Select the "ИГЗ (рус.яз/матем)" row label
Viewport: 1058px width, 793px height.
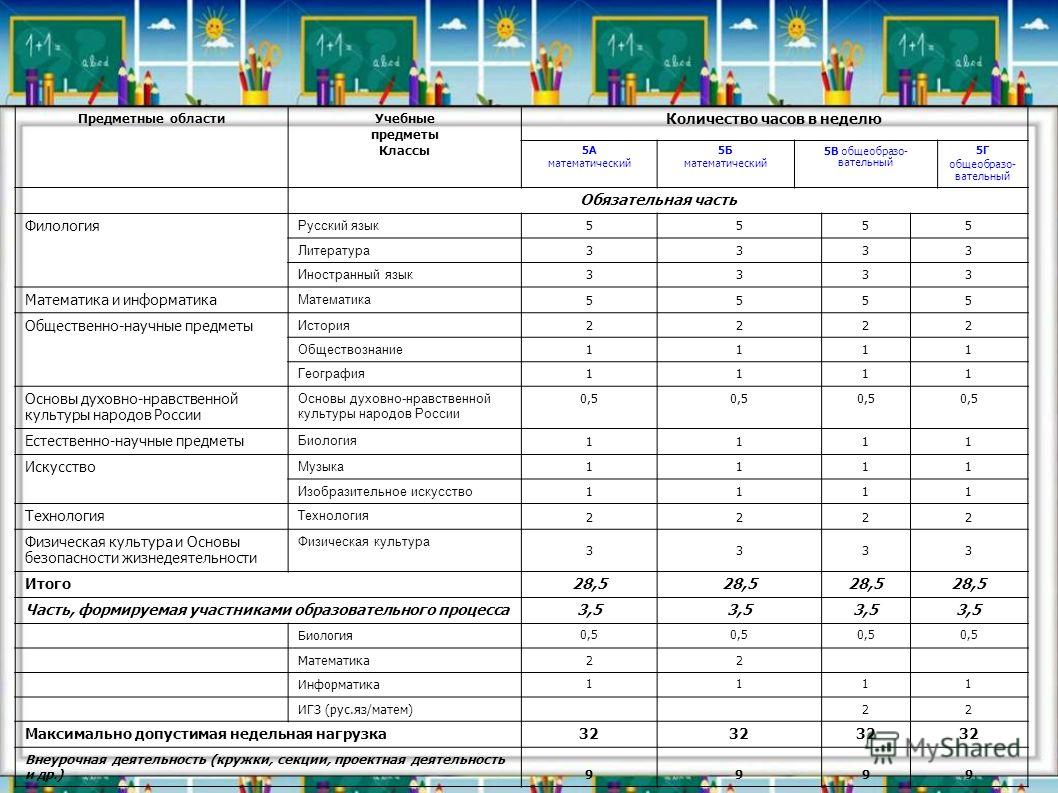coord(355,709)
